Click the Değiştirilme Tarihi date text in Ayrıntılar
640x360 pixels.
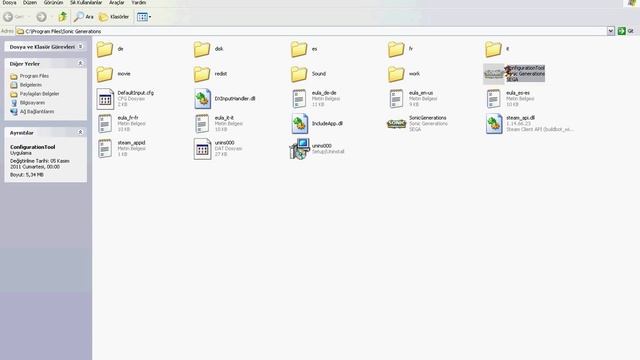40,164
